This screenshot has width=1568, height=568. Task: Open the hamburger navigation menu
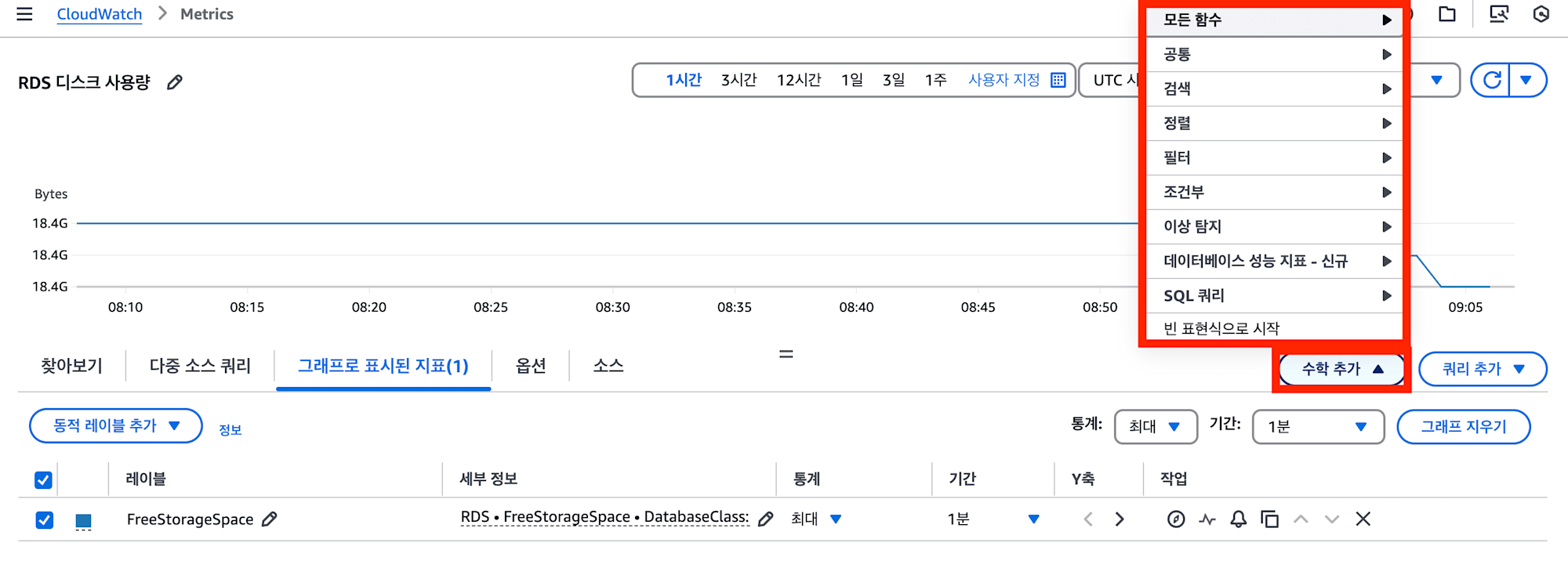point(24,14)
